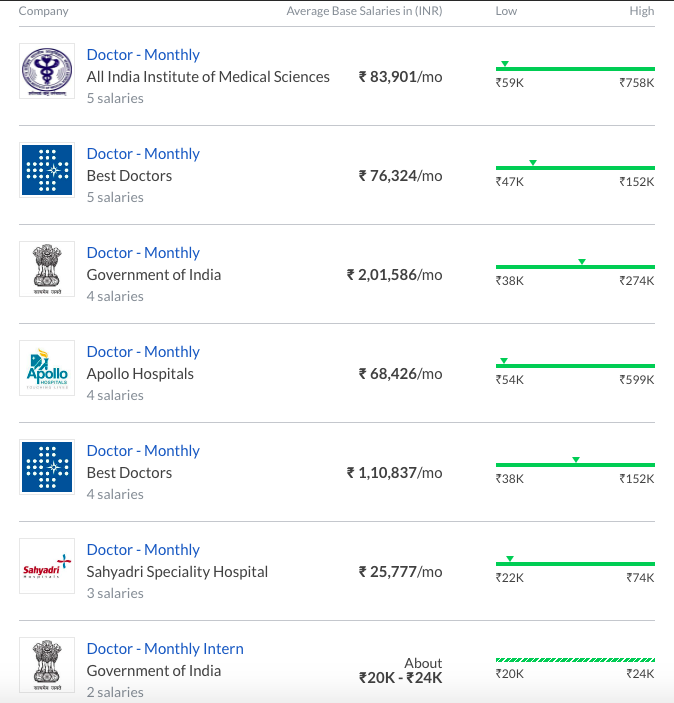This screenshot has height=703, width=674.
Task: Click the striped ₹20K–₹24K range bar
Action: click(575, 660)
